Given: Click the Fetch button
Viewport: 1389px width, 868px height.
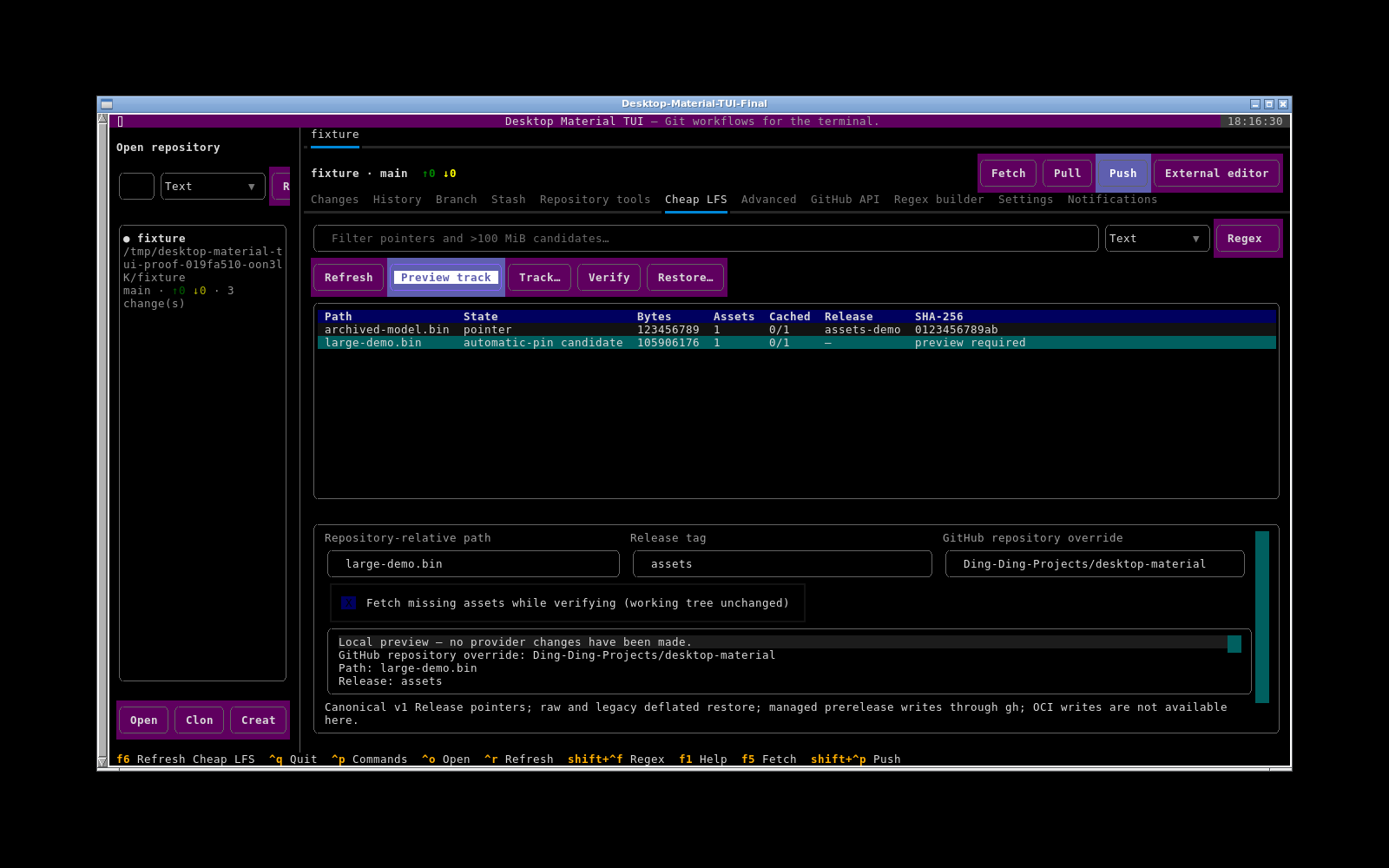Looking at the screenshot, I should pos(1008,174).
